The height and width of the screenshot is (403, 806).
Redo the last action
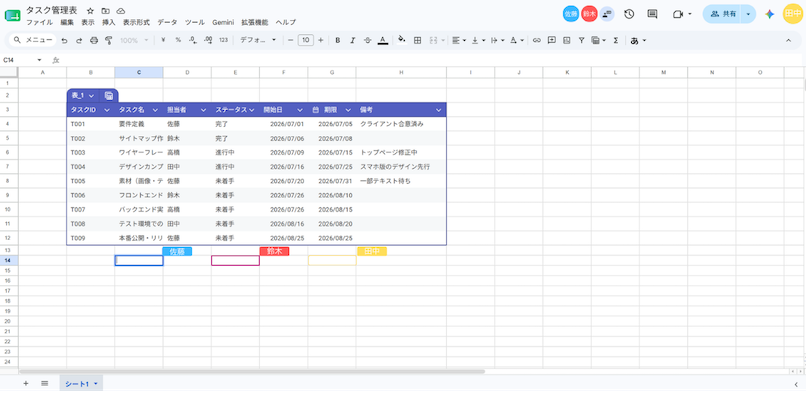point(79,40)
